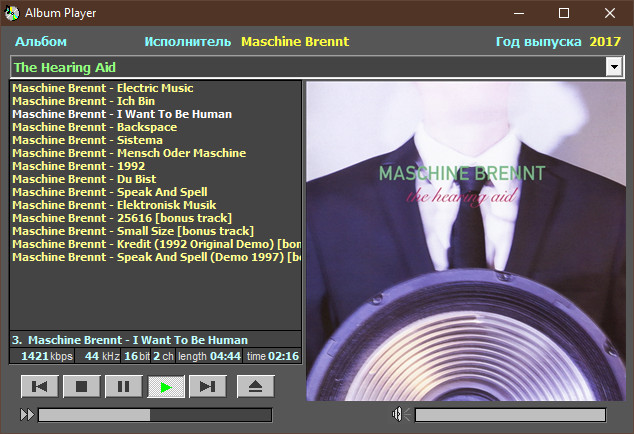Select track Mensch Oder Maschine

[x=129, y=153]
